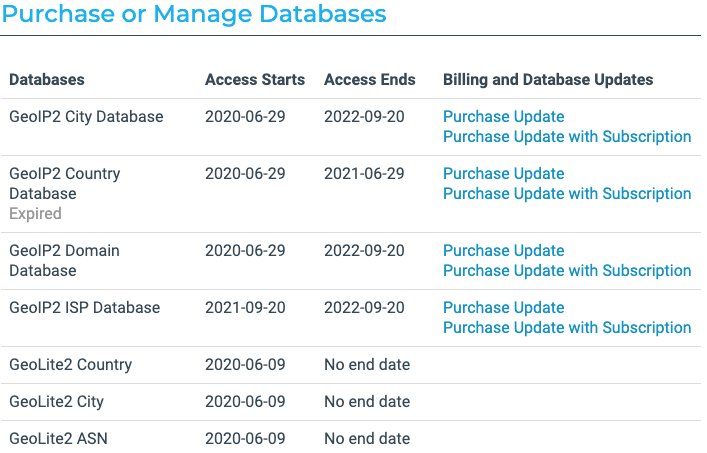Select the GeoLite2 City row name
The height and width of the screenshot is (453, 707).
[56, 402]
